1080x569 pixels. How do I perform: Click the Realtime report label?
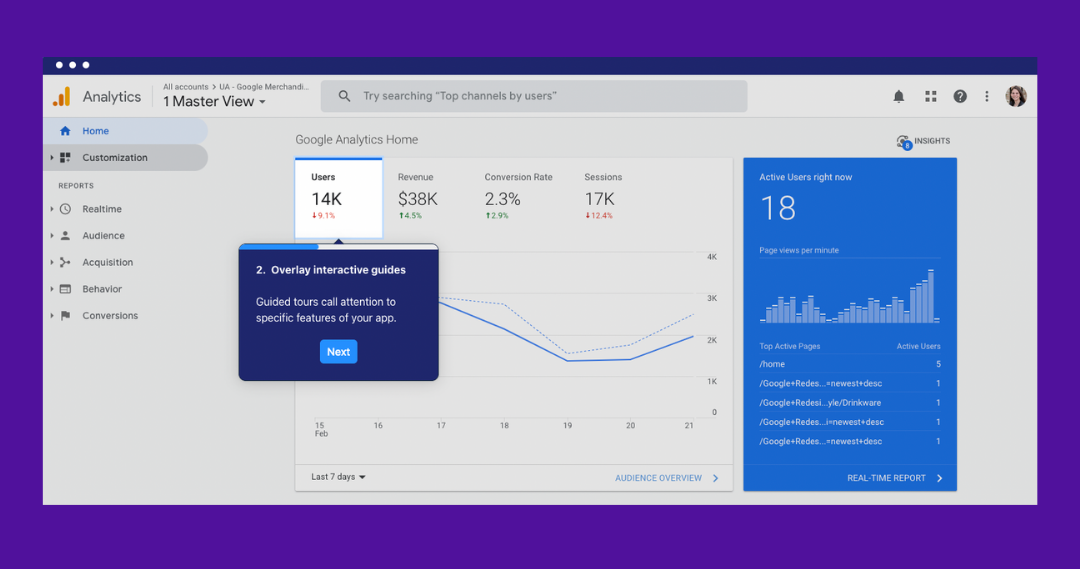pos(102,209)
